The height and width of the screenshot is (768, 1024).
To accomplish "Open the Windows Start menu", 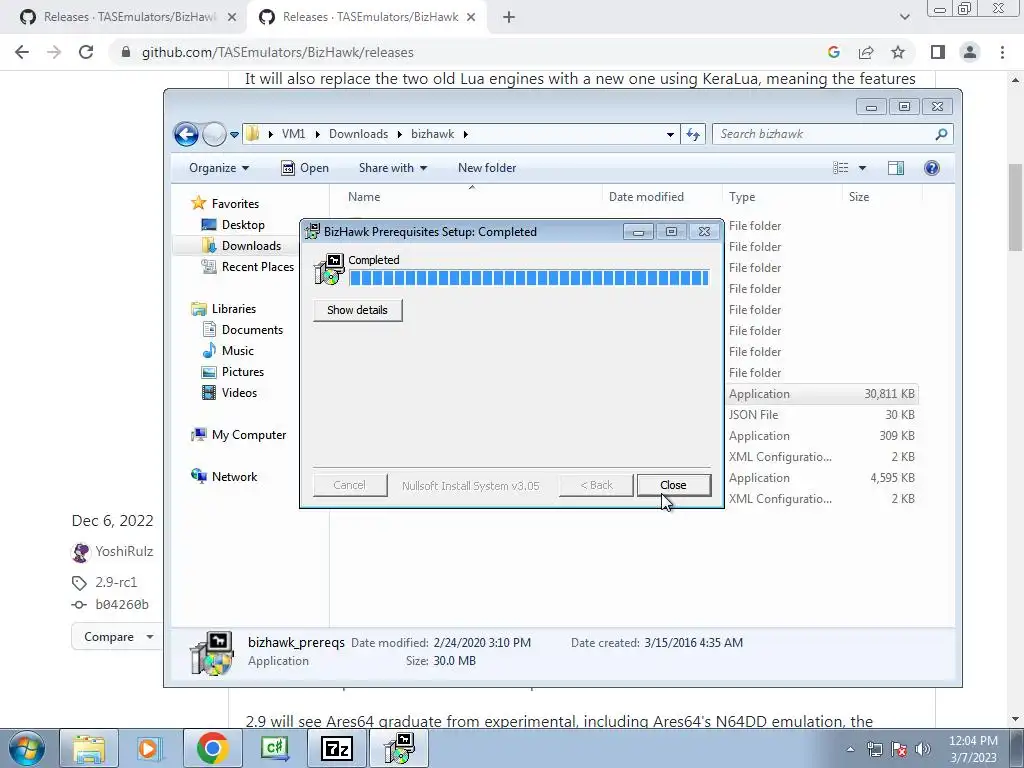I will [x=27, y=748].
